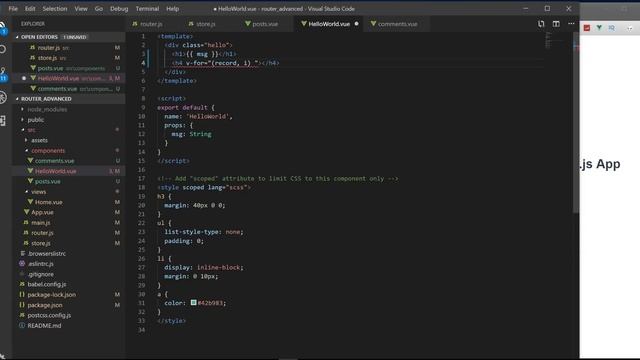Open package.json file
640x360 pixels.
point(69,305)
